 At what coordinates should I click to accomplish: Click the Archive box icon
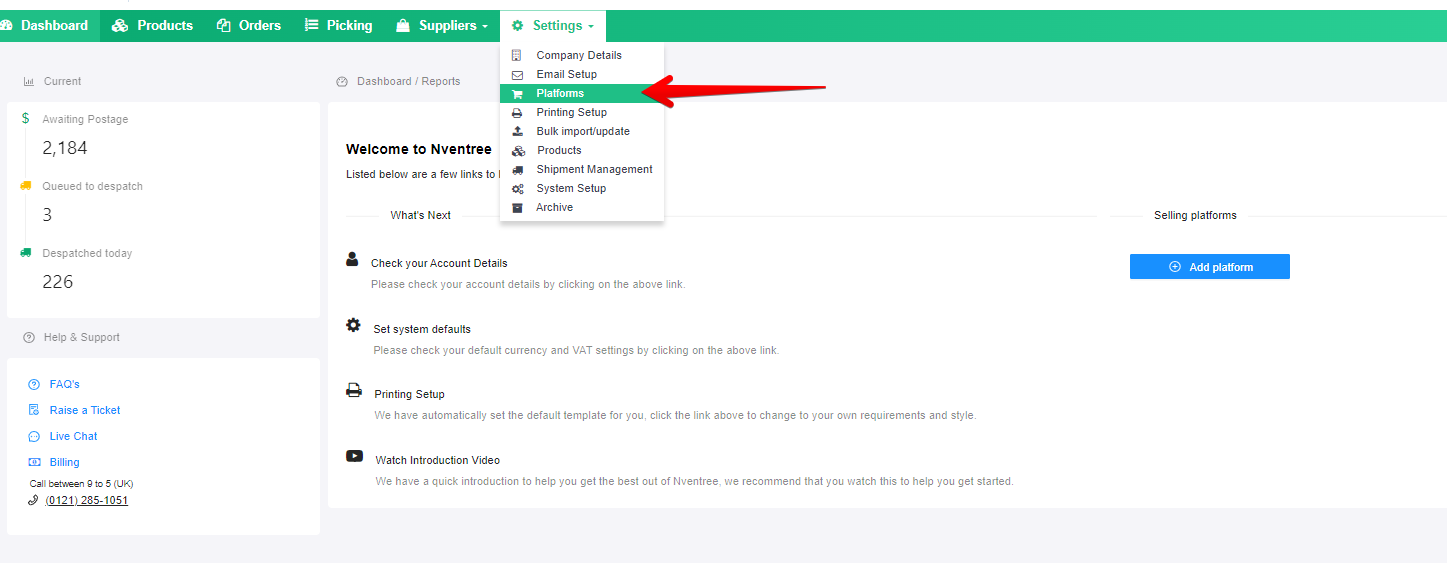pyautogui.click(x=517, y=208)
